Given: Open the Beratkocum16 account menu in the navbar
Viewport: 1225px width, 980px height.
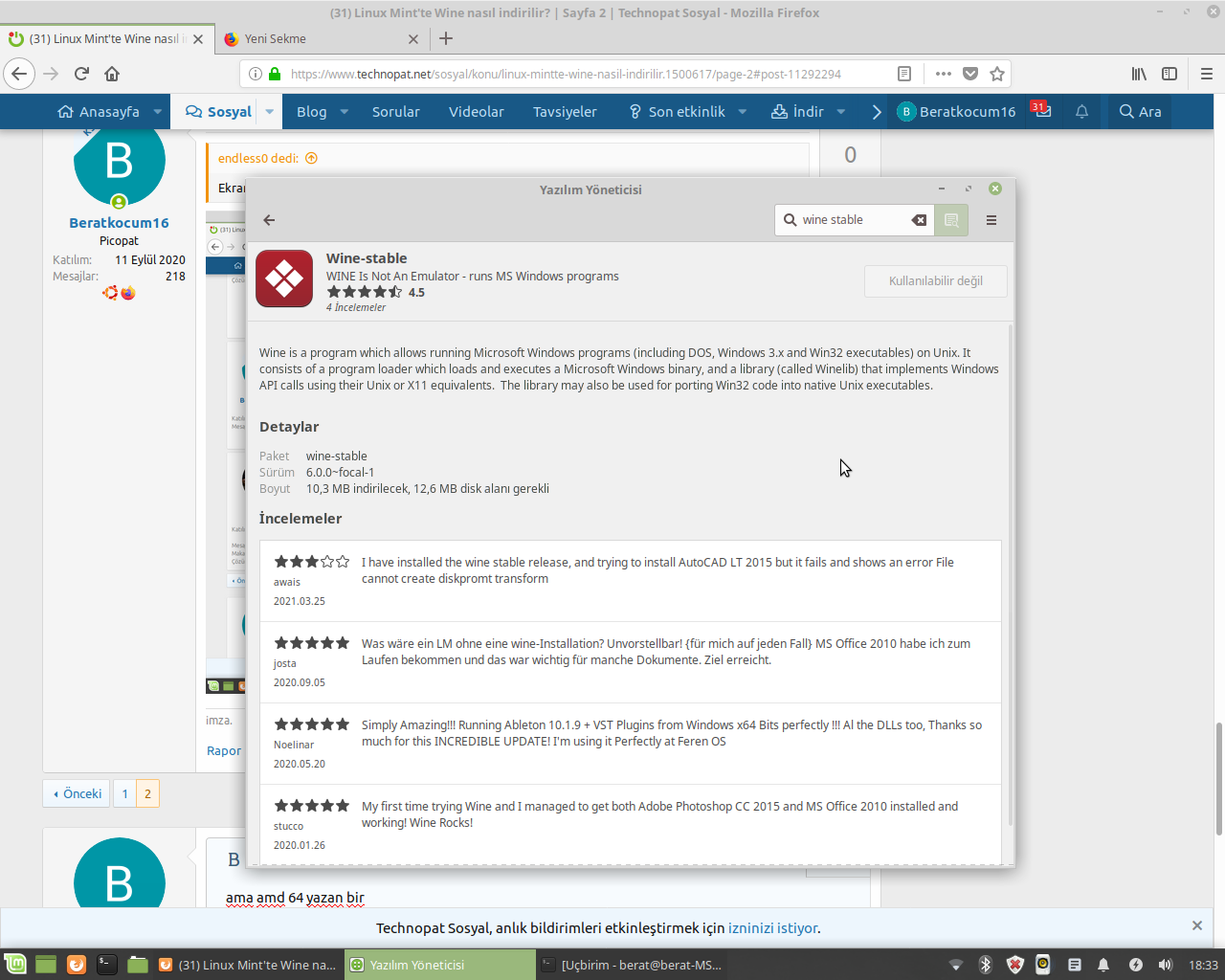Looking at the screenshot, I should [956, 112].
